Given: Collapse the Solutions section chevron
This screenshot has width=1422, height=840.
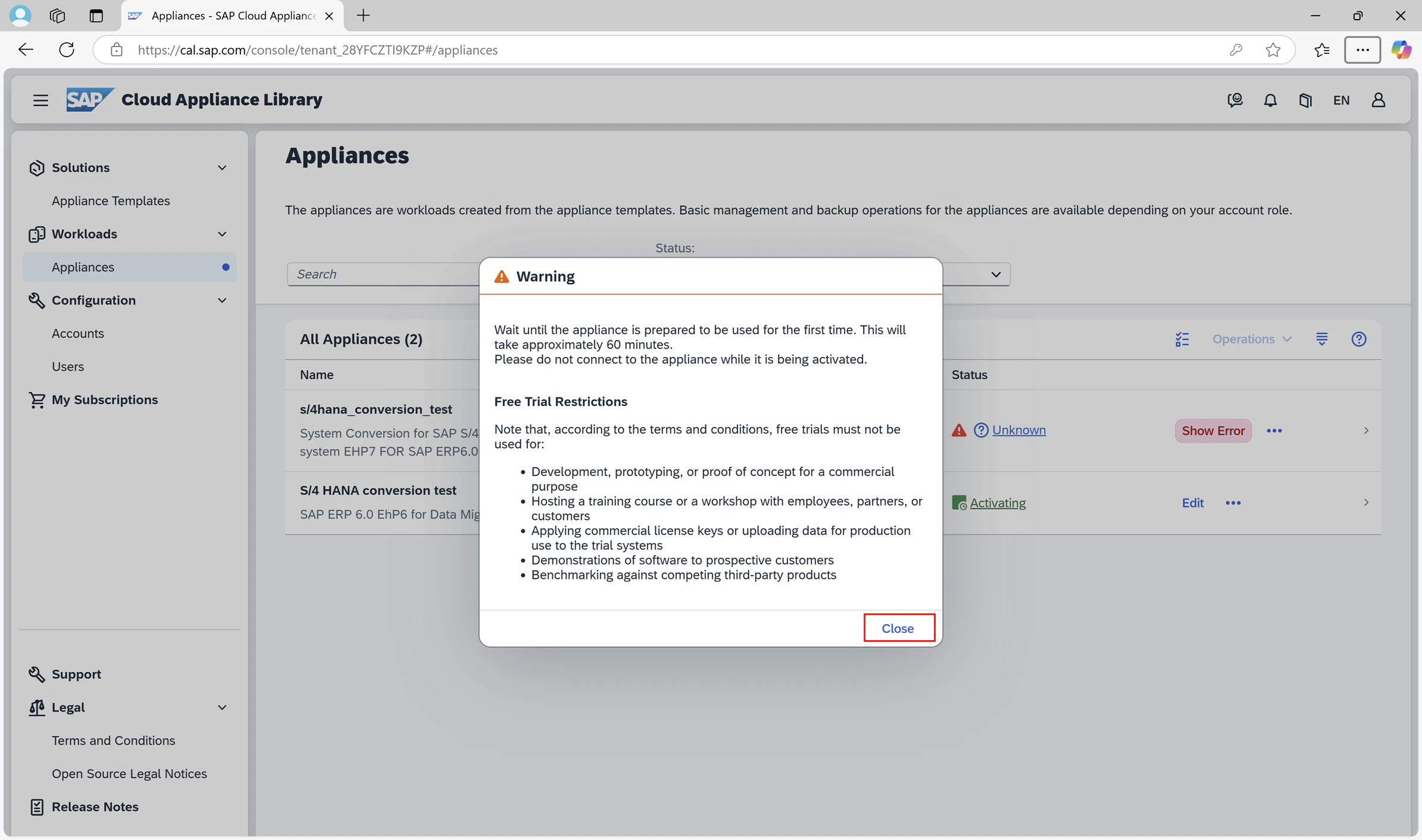Looking at the screenshot, I should [222, 168].
